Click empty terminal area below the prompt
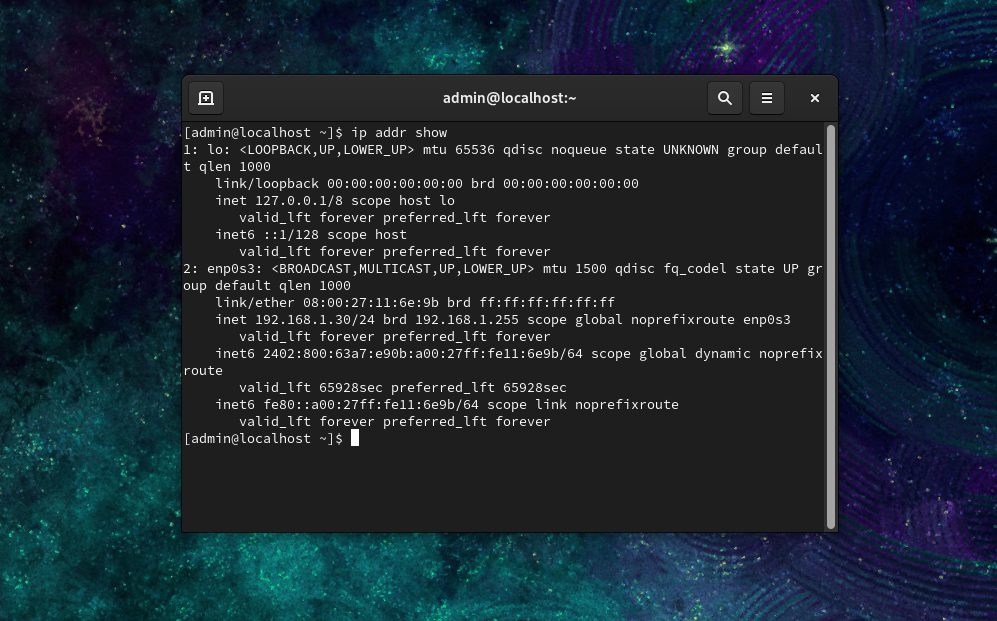This screenshot has height=621, width=997. pyautogui.click(x=502, y=489)
